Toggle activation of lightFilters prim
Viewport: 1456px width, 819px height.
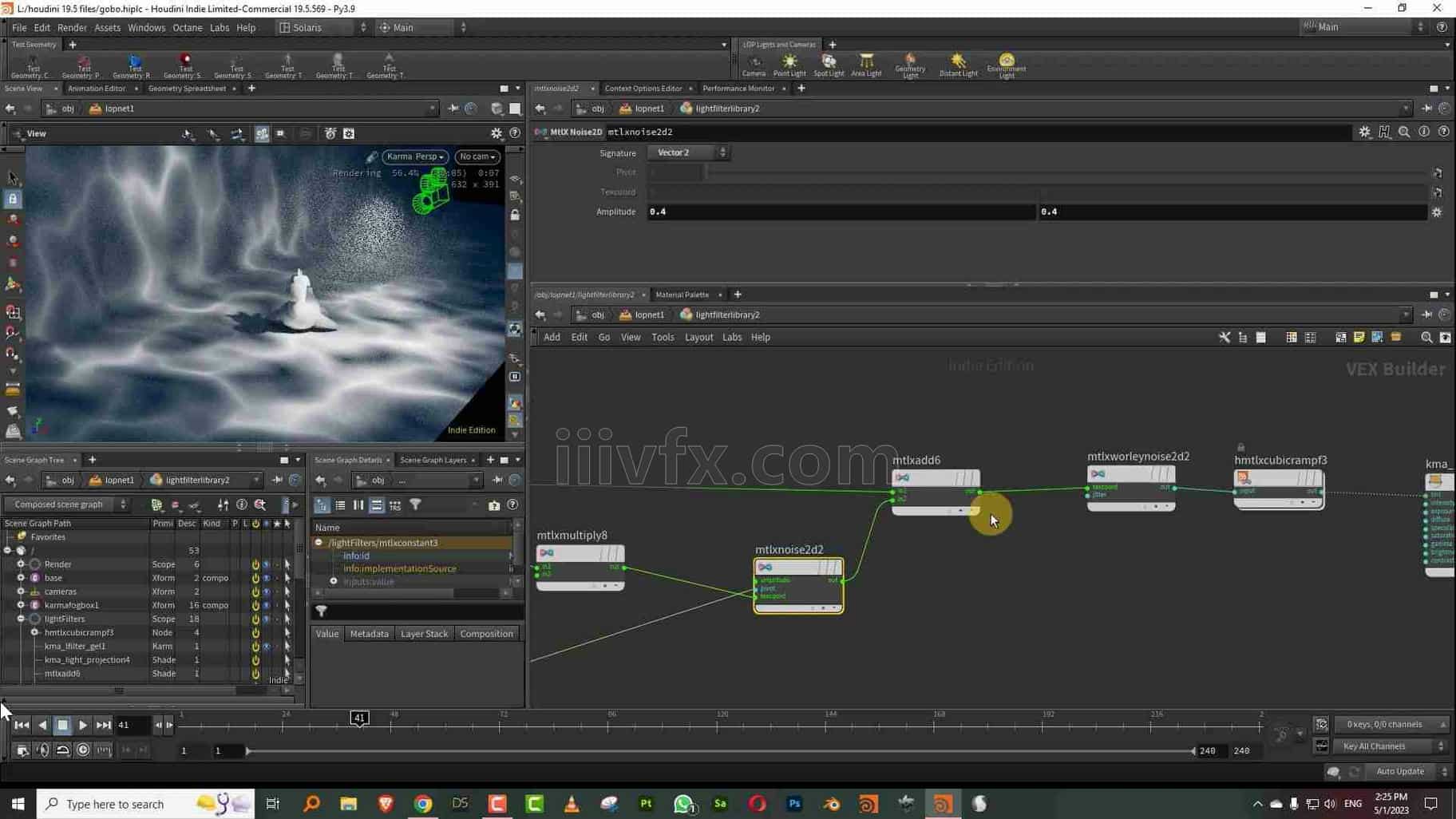click(x=255, y=619)
